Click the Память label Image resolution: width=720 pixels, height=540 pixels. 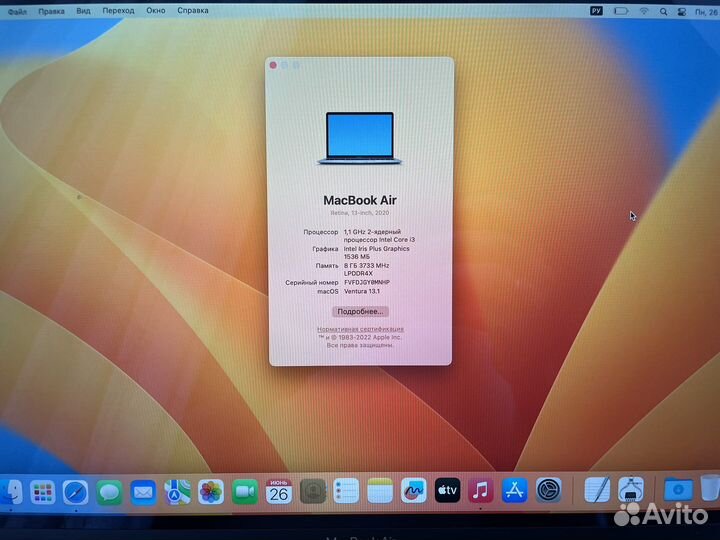pyautogui.click(x=327, y=265)
